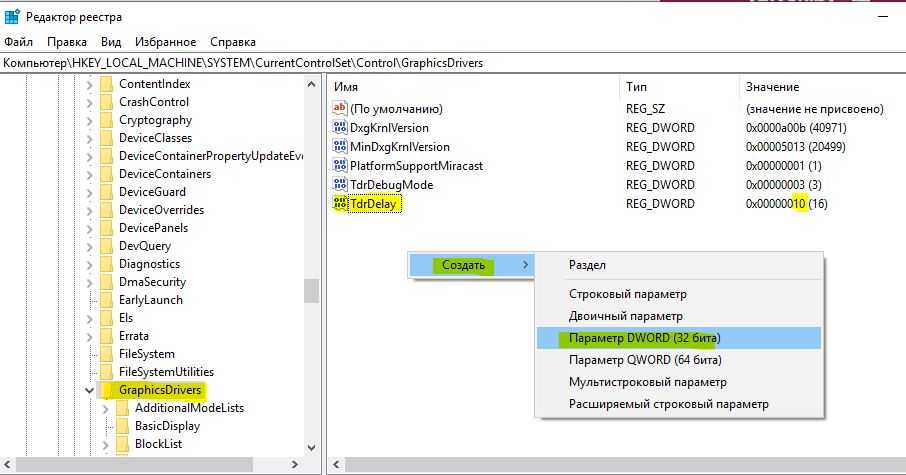Click tree horizontal scroll left arrow

click(8, 464)
